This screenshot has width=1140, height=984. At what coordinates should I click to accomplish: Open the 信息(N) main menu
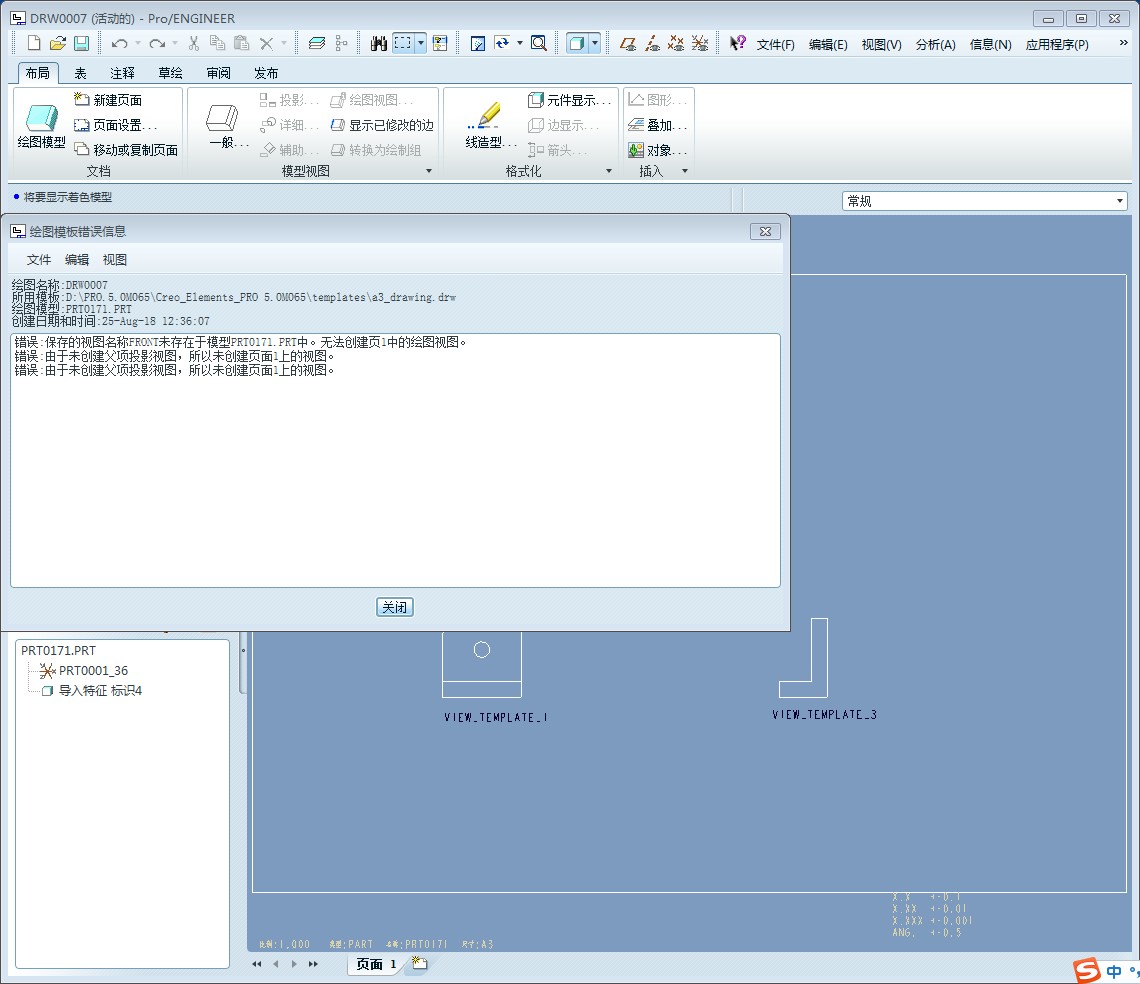pos(990,44)
